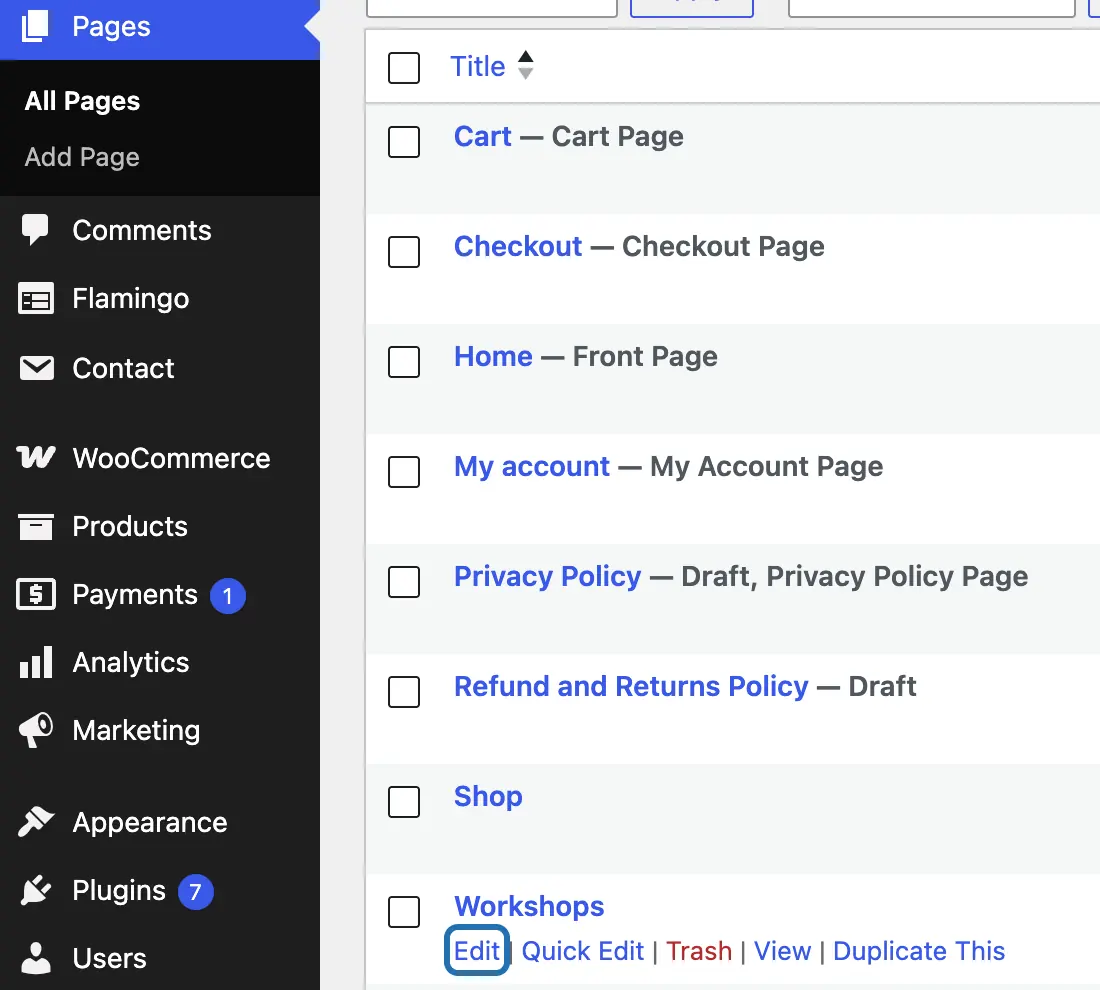1100x990 pixels.
Task: Click Duplicate This under Workshops
Action: point(919,951)
